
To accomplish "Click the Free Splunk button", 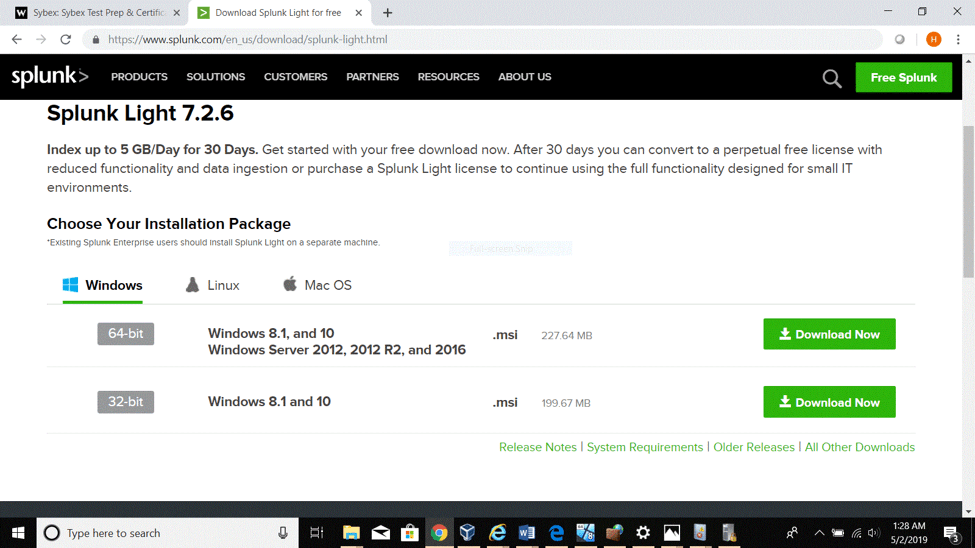I will tap(903, 77).
